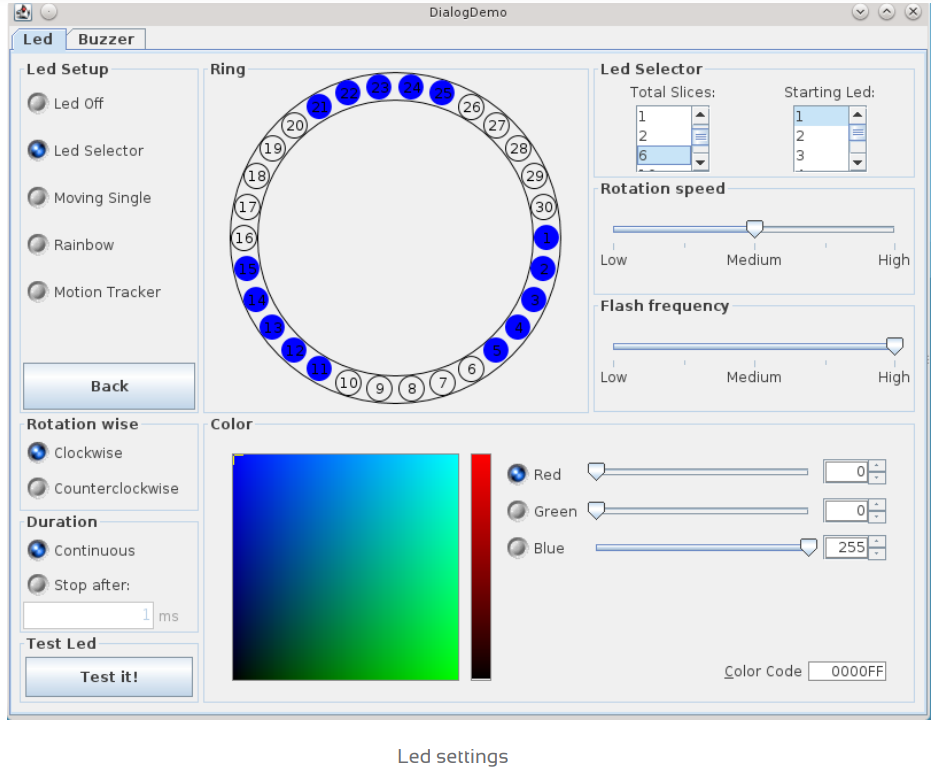
Task: Click the Rotation speed slider handle
Action: pos(754,229)
